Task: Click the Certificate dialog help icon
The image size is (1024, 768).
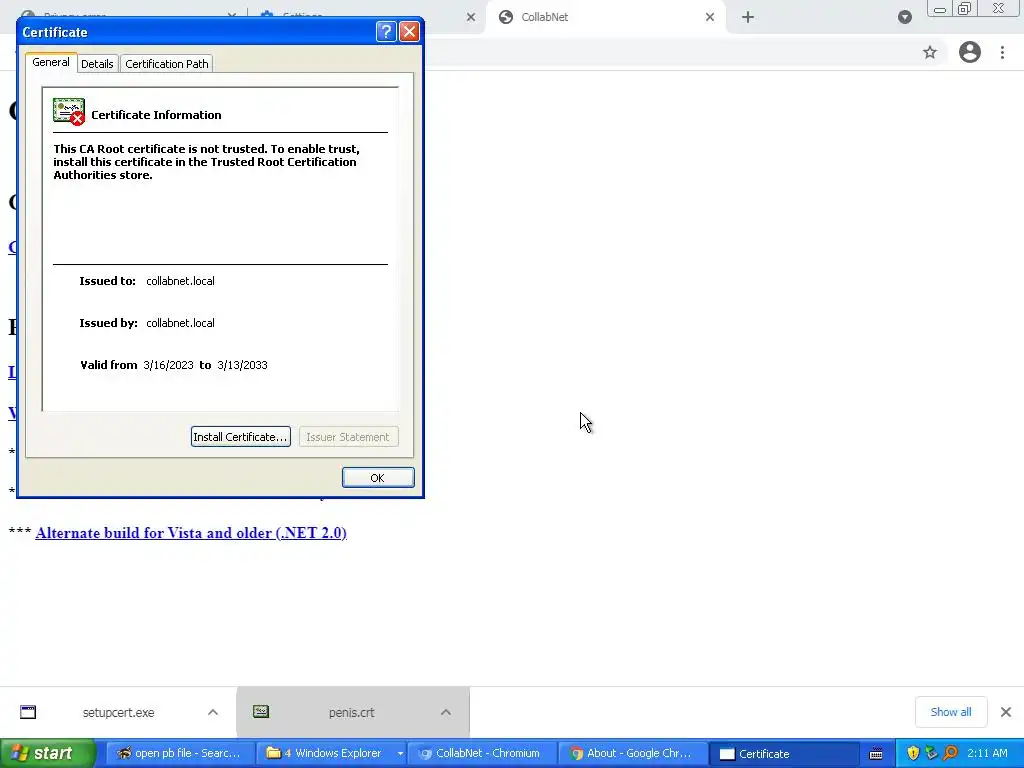Action: click(386, 31)
